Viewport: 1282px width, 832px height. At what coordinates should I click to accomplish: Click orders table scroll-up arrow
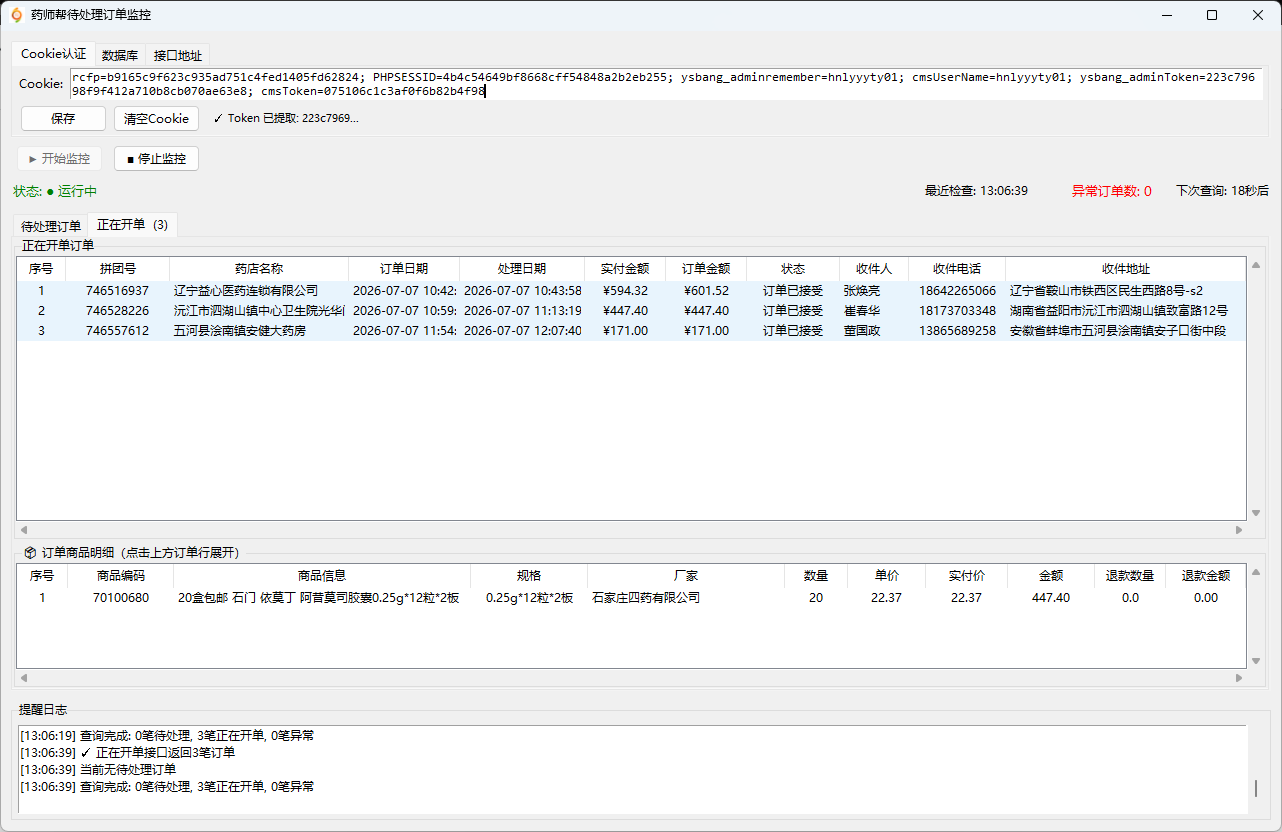(x=1256, y=266)
